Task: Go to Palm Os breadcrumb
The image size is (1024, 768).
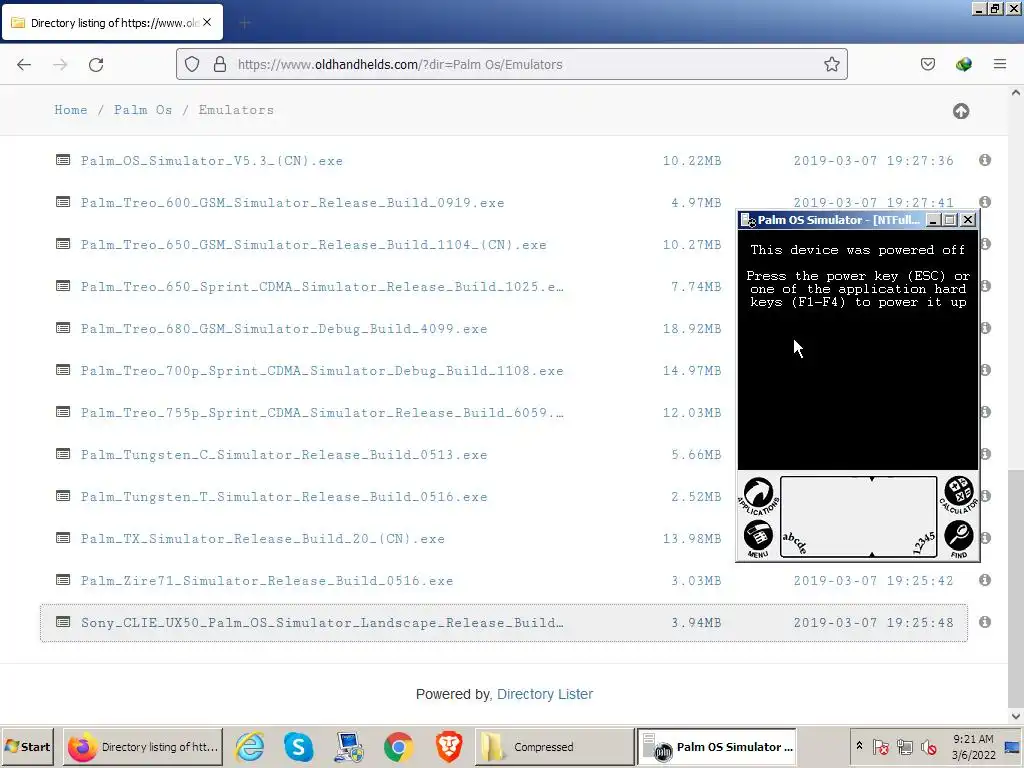Action: pos(143,110)
